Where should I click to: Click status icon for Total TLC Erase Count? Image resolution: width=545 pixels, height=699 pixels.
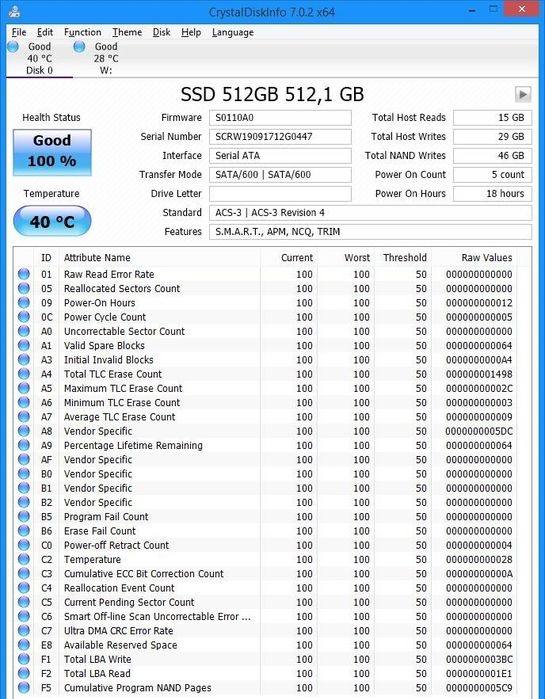pyautogui.click(x=24, y=374)
